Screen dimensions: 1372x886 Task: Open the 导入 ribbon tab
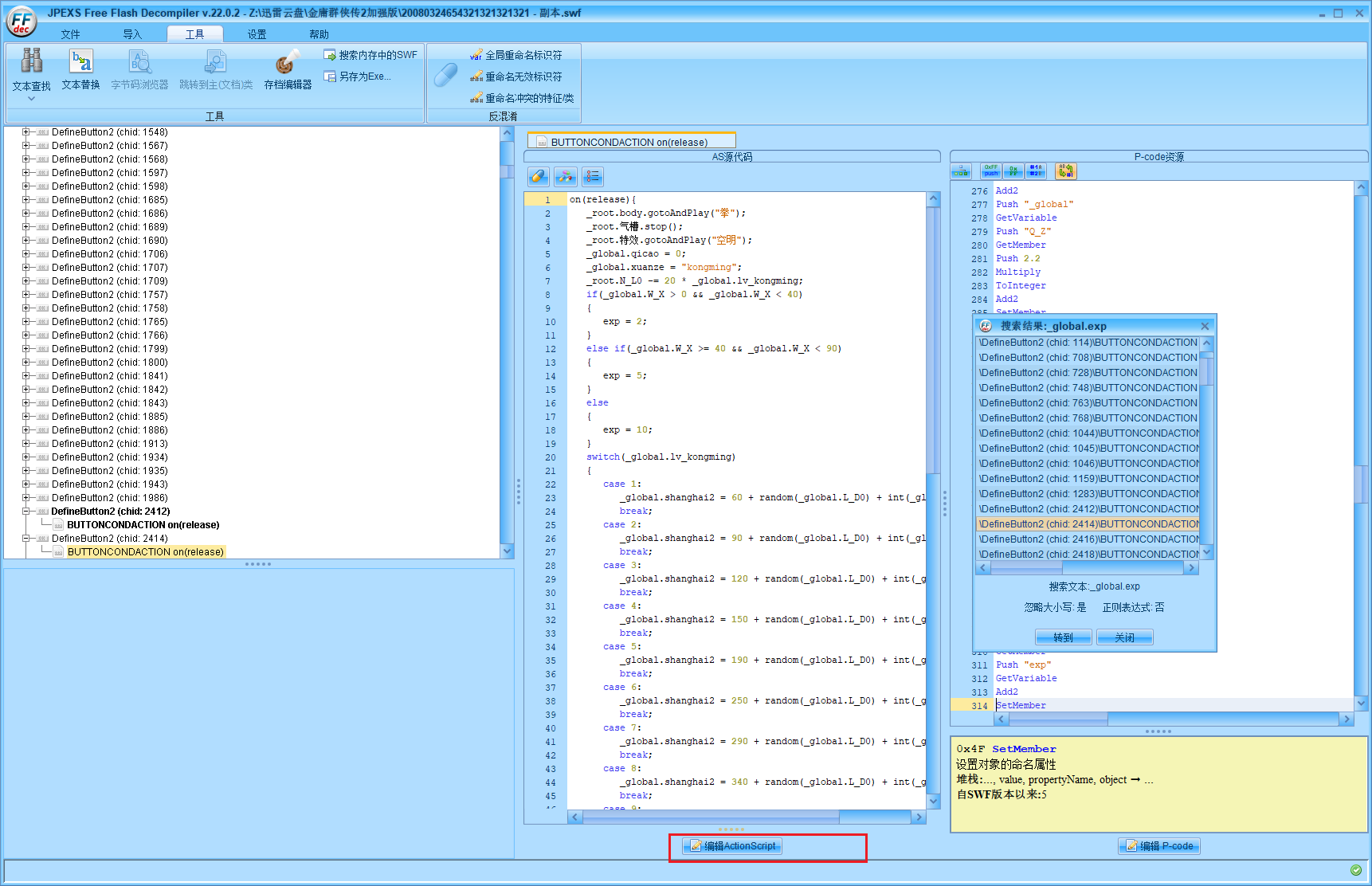(132, 34)
